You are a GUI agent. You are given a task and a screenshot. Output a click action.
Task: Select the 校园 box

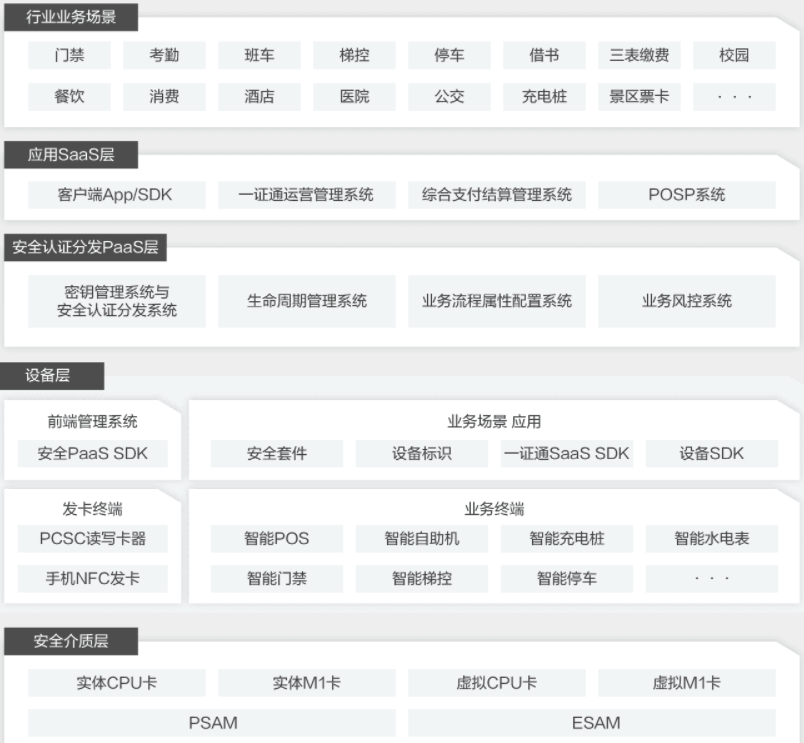pyautogui.click(x=734, y=55)
